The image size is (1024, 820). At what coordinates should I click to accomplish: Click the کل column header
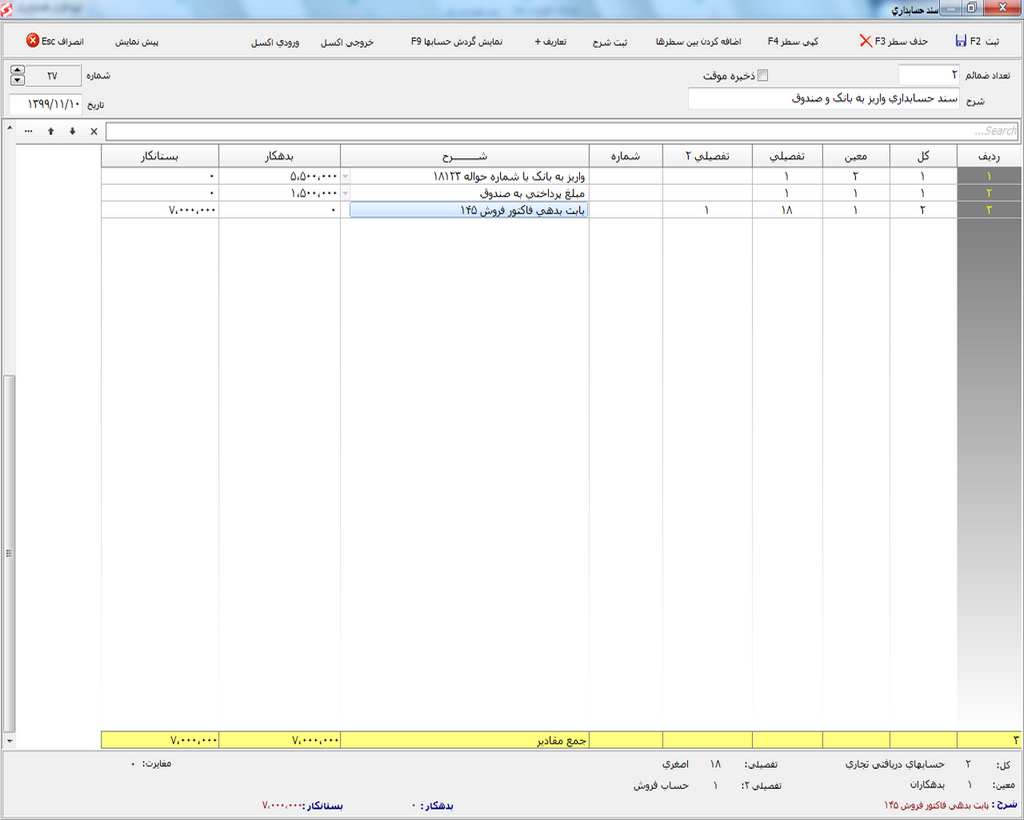[923, 156]
